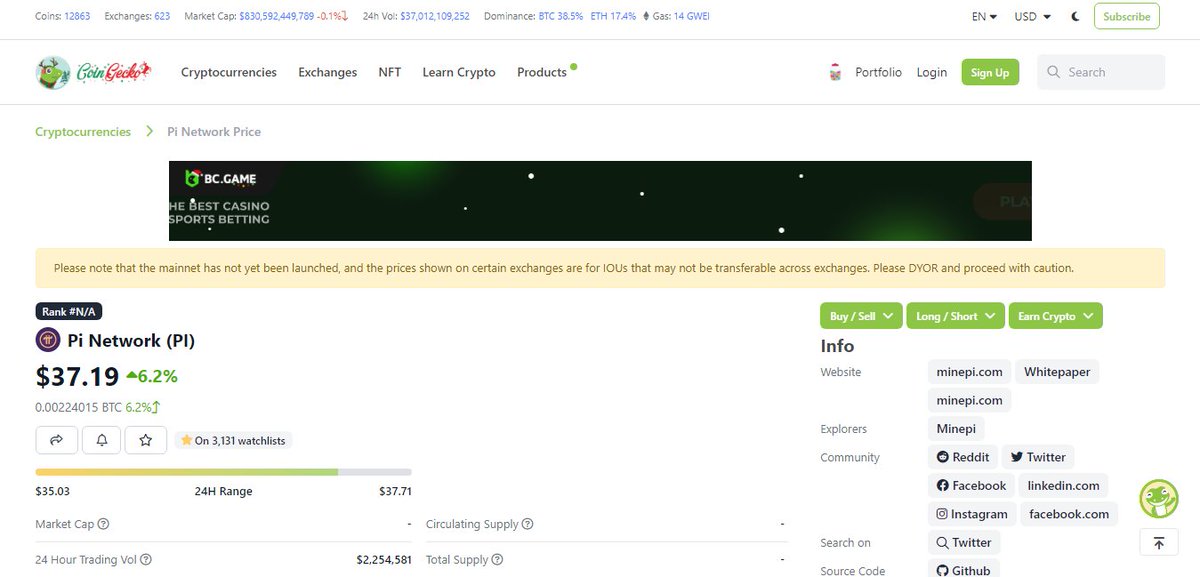
Task: Open the Products menu
Action: pos(542,72)
